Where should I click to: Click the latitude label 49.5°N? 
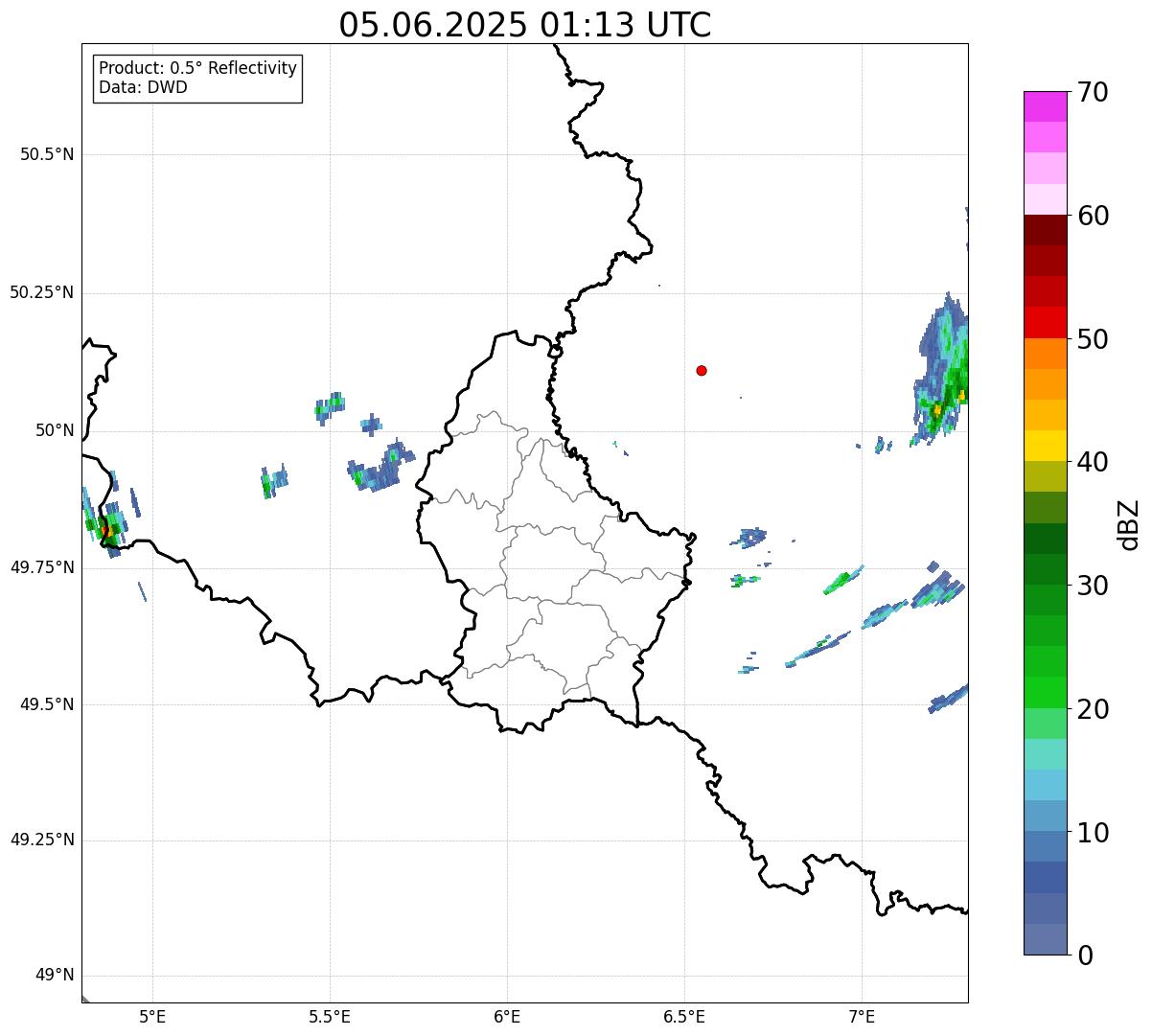(x=47, y=704)
